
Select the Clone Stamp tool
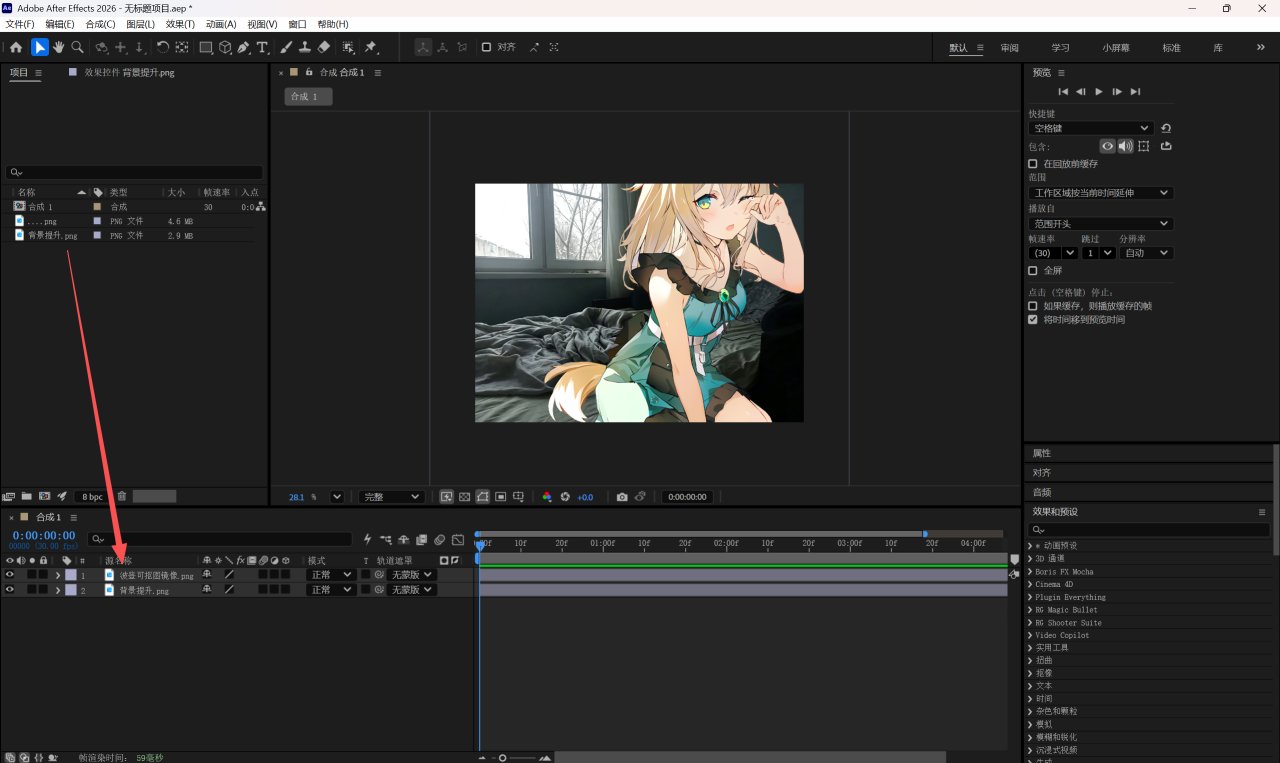pyautogui.click(x=305, y=47)
